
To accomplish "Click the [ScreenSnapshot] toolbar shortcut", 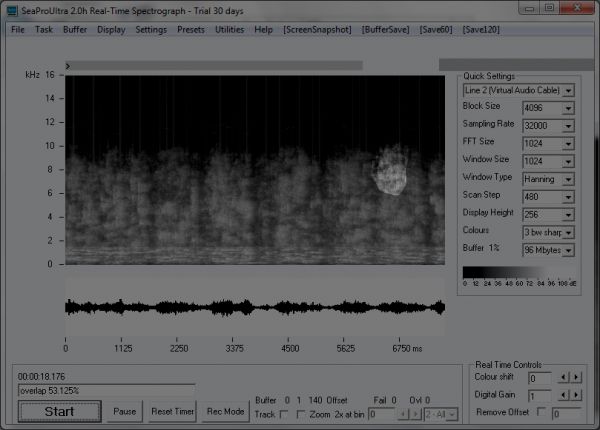I will [317, 30].
